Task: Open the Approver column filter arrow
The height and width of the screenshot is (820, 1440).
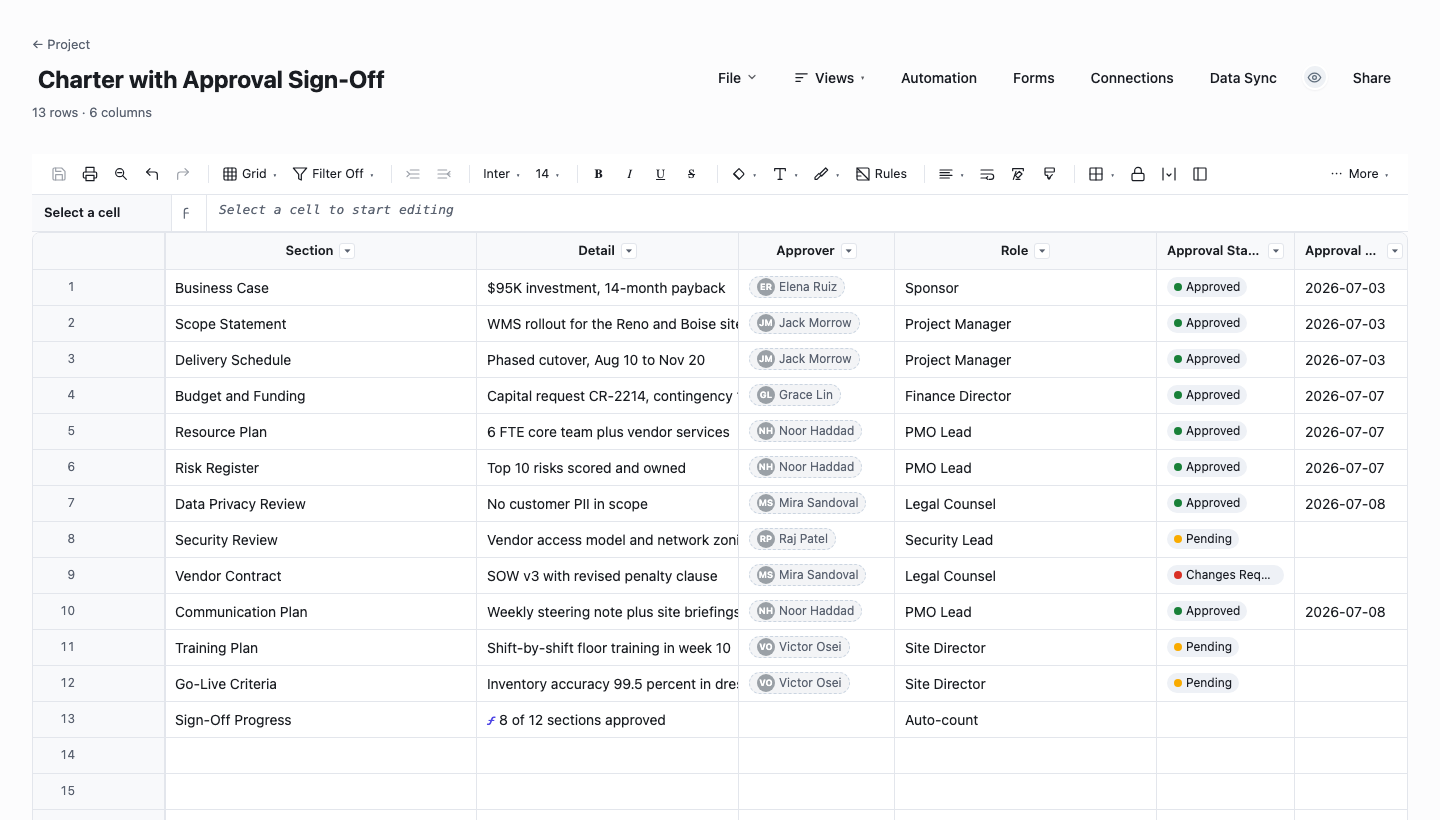Action: [x=849, y=251]
